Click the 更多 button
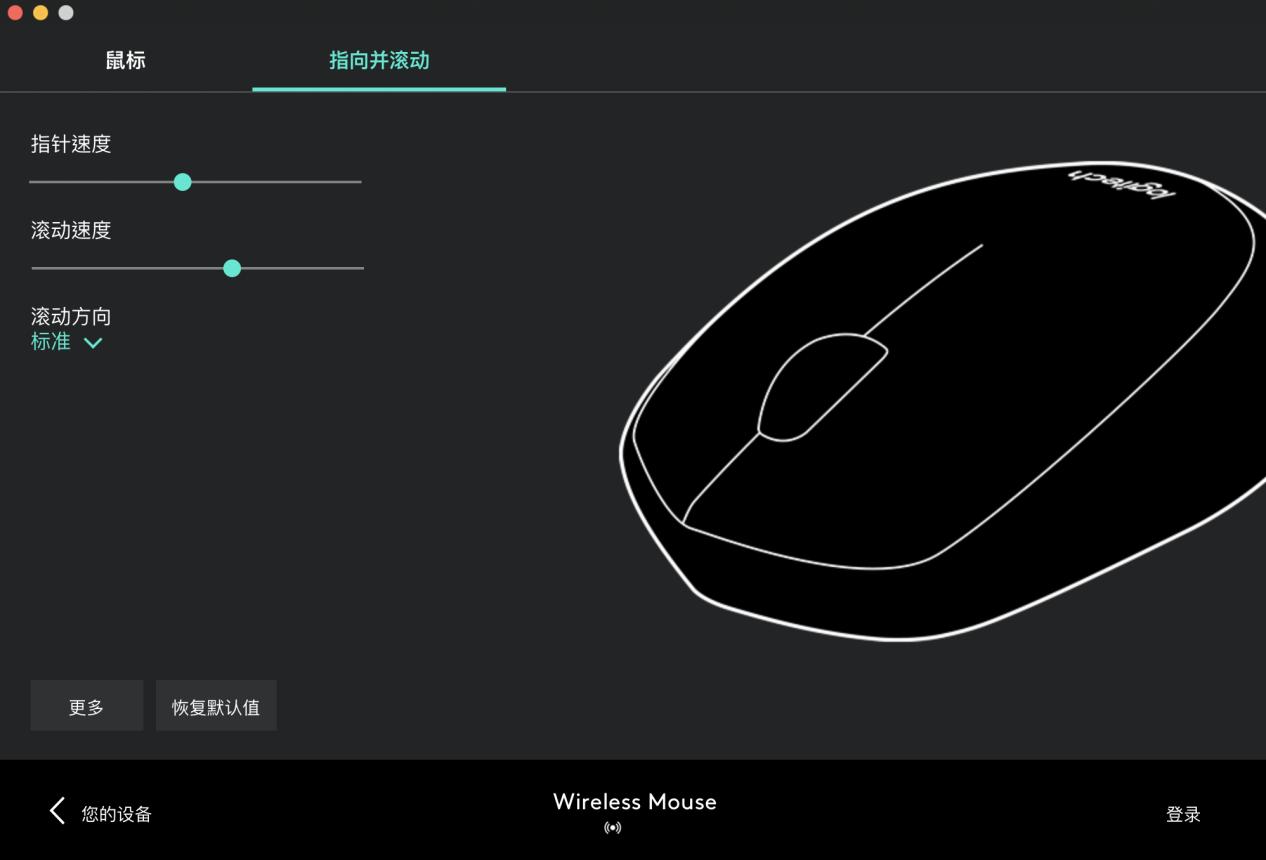The width and height of the screenshot is (1266, 860). [87, 706]
